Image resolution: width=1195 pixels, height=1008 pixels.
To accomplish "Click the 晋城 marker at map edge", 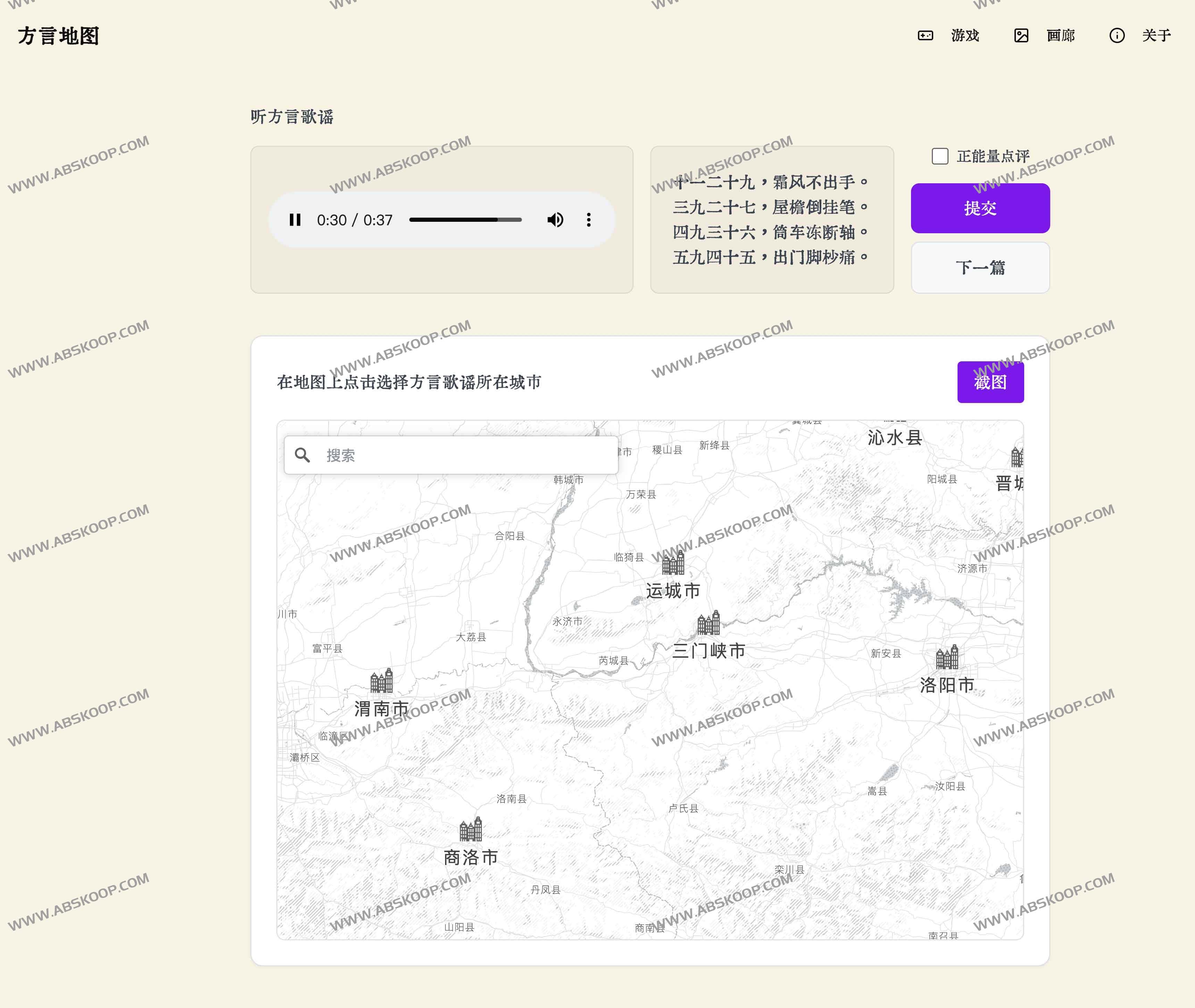I will tap(1016, 458).
